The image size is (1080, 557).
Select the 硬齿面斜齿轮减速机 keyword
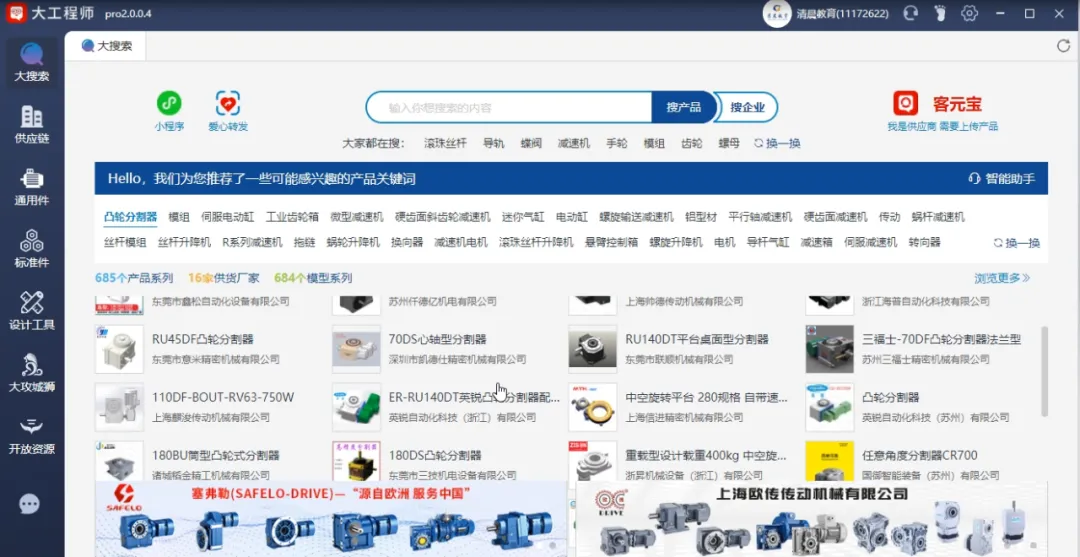point(442,217)
